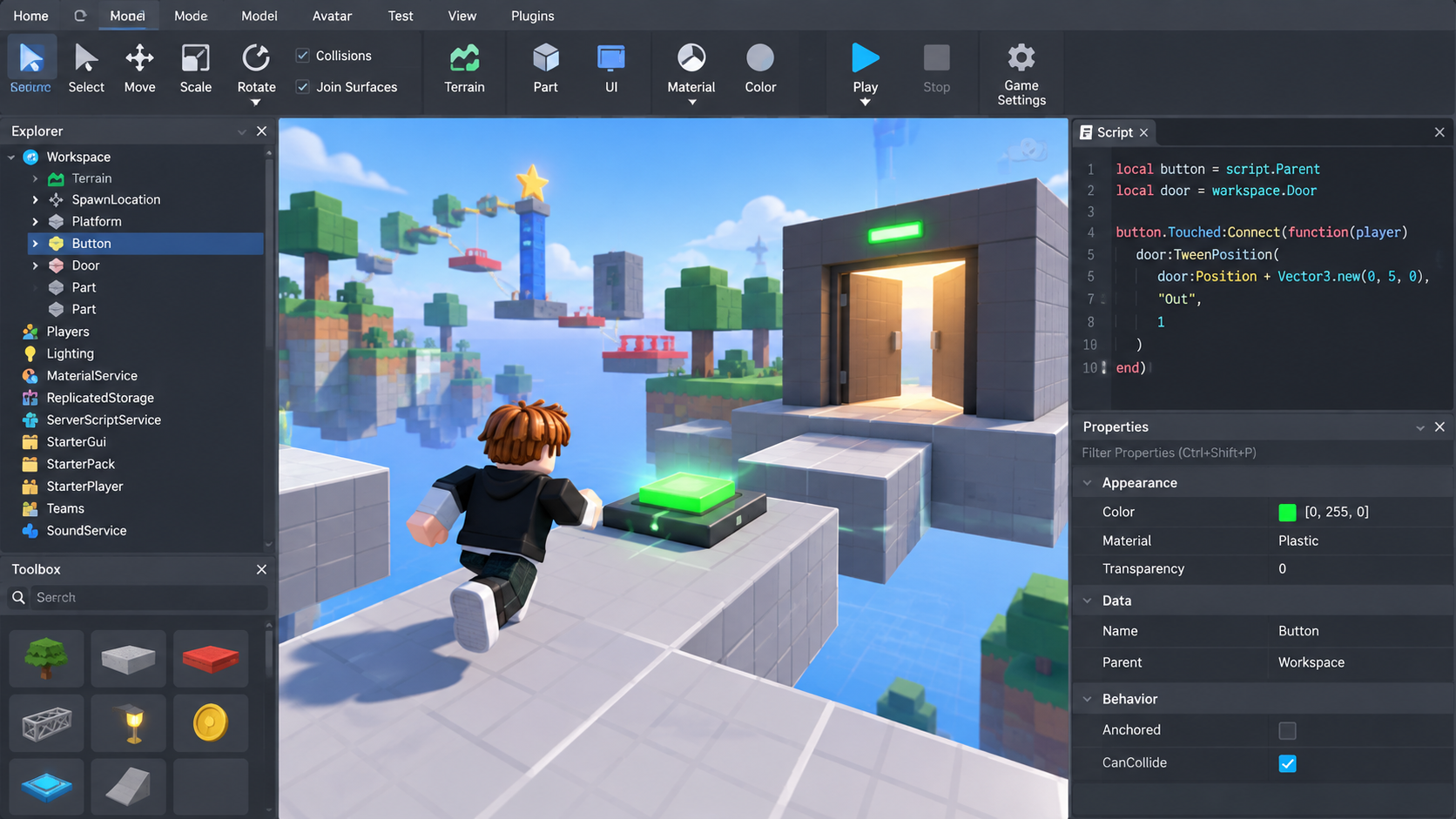
Task: Open the Material dropdown arrow
Action: (691, 103)
